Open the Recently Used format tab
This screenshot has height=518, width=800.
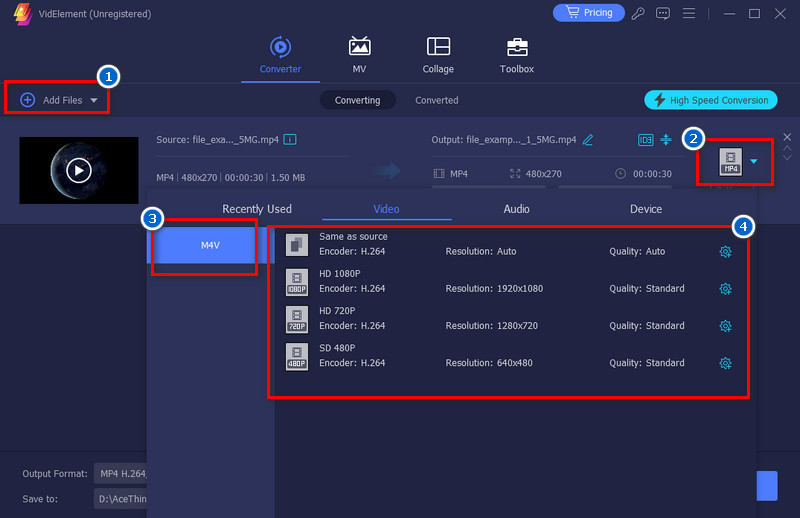pyautogui.click(x=257, y=209)
